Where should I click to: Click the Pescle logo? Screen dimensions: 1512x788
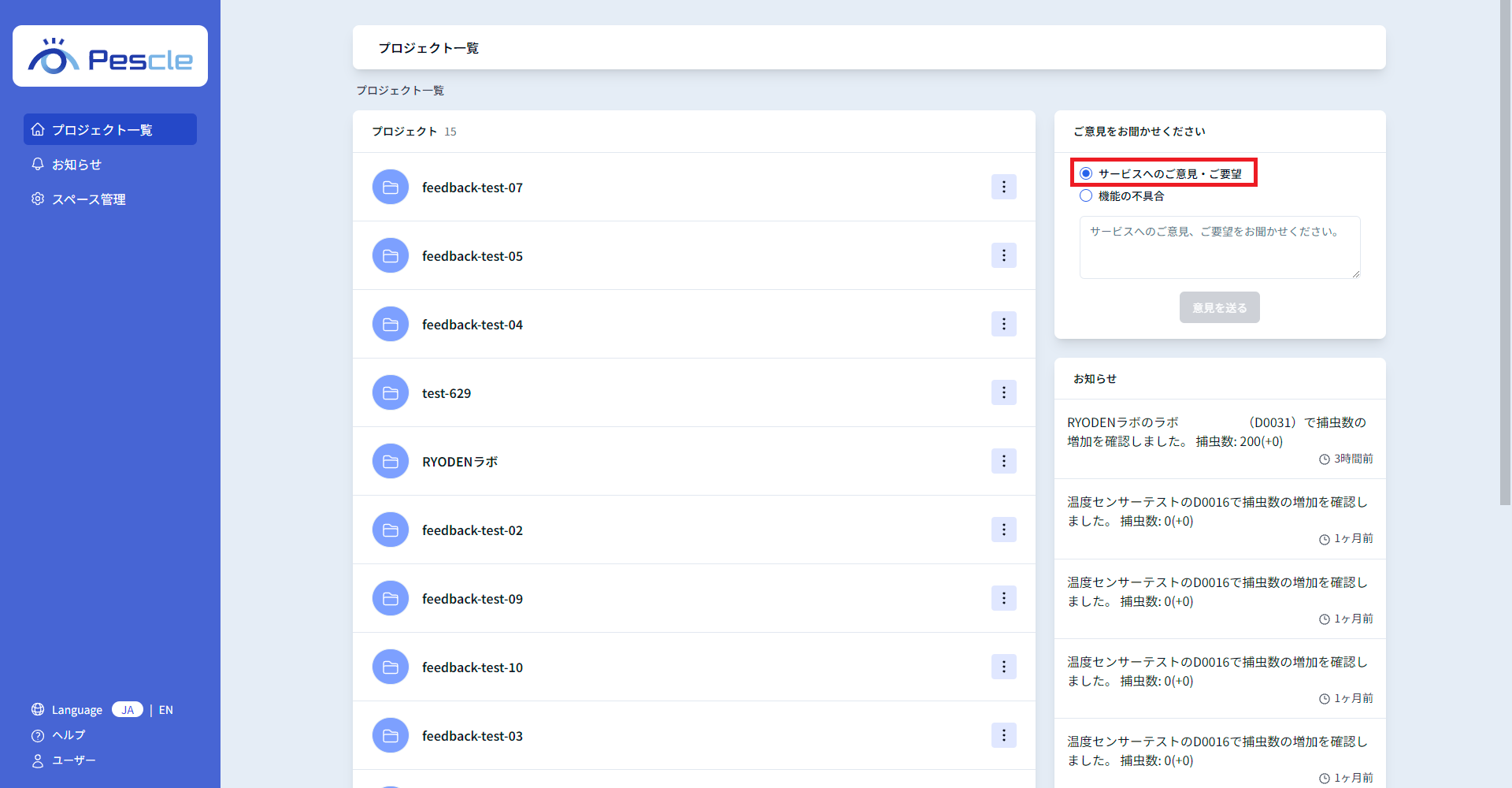110,57
